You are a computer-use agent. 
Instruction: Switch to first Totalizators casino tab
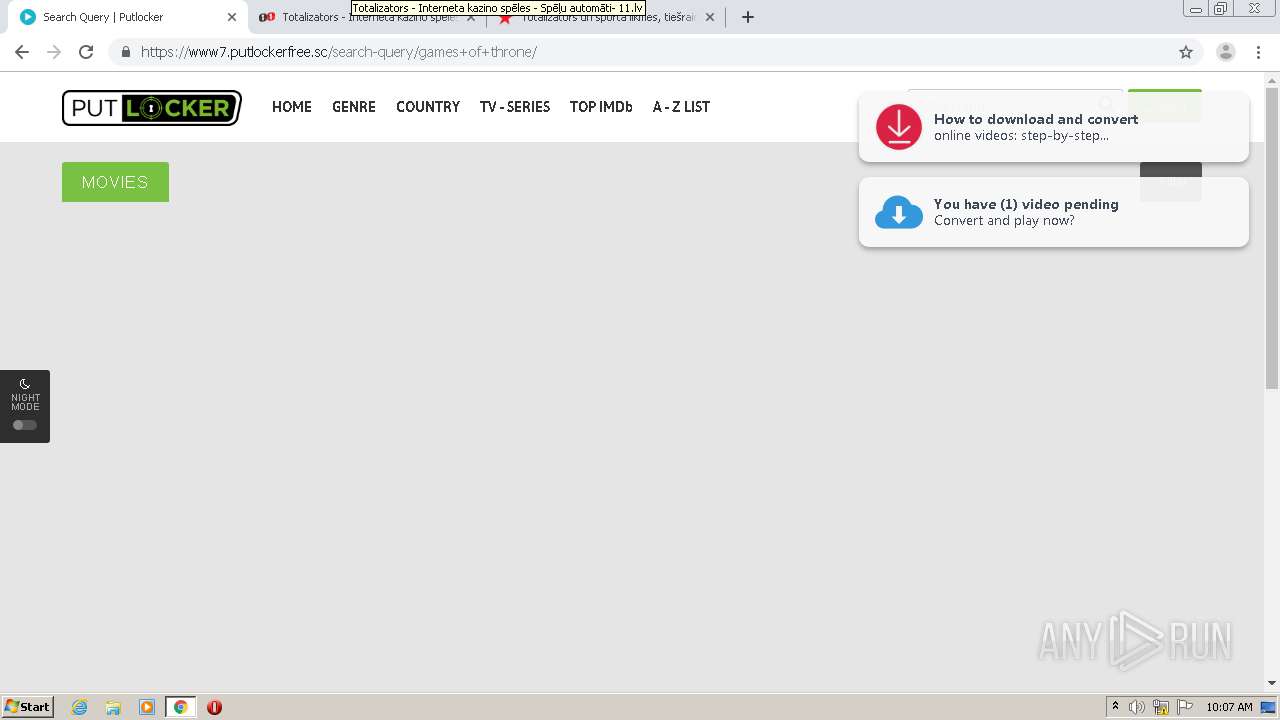(368, 17)
